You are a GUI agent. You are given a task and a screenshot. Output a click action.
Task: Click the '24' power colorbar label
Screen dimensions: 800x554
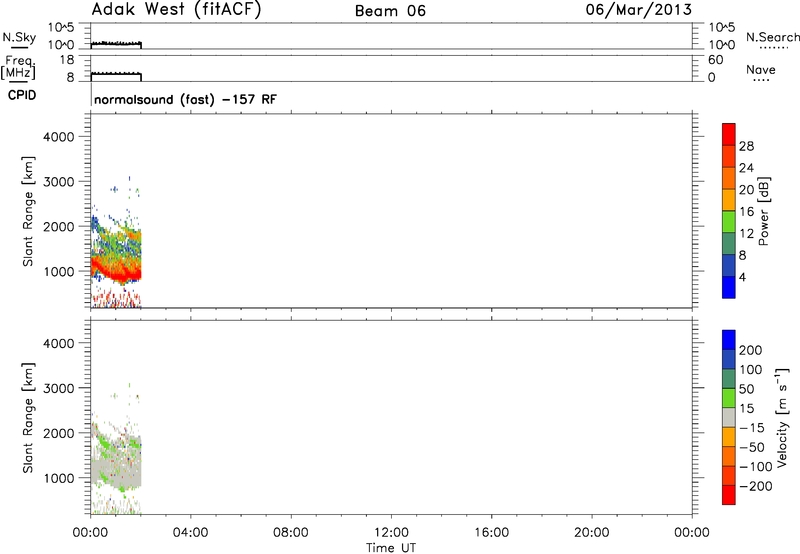click(746, 168)
